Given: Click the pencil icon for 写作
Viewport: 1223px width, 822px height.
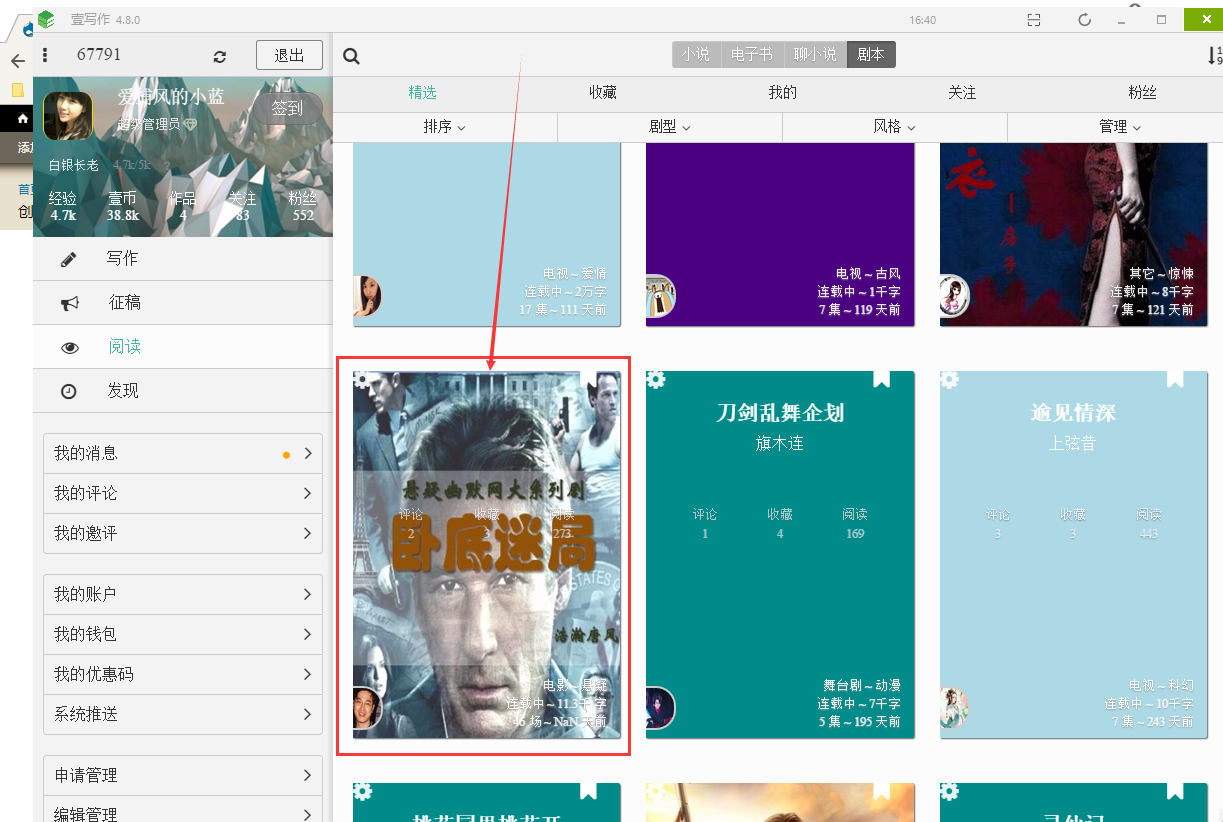Looking at the screenshot, I should 69,259.
